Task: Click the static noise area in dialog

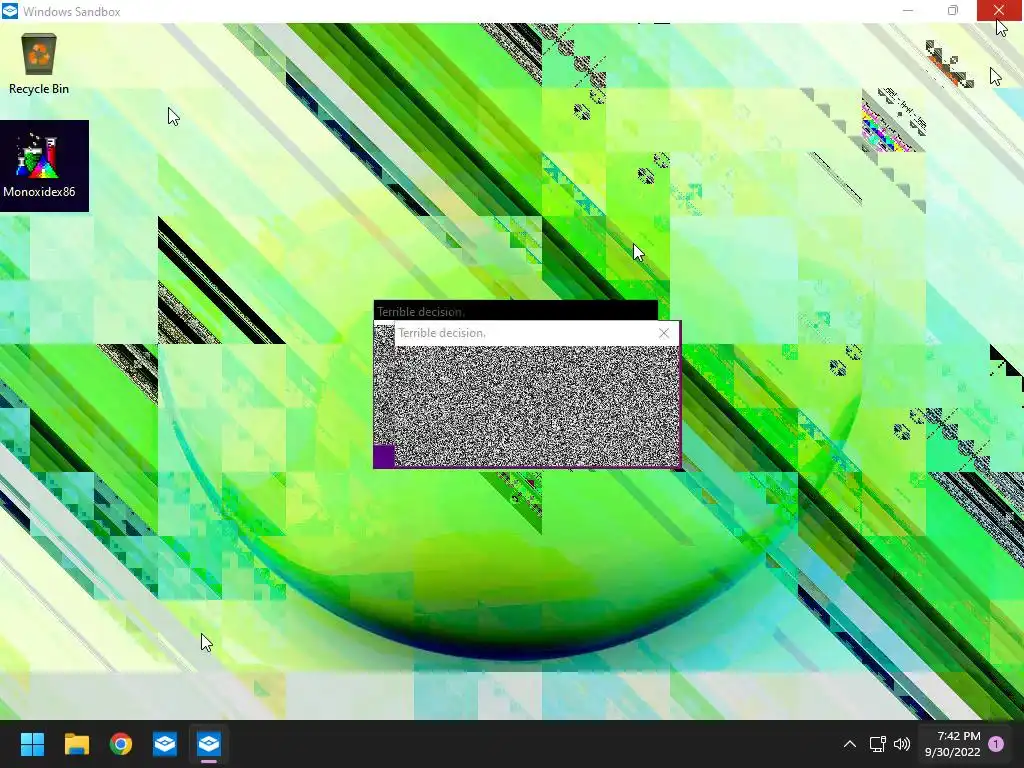Action: click(x=537, y=406)
